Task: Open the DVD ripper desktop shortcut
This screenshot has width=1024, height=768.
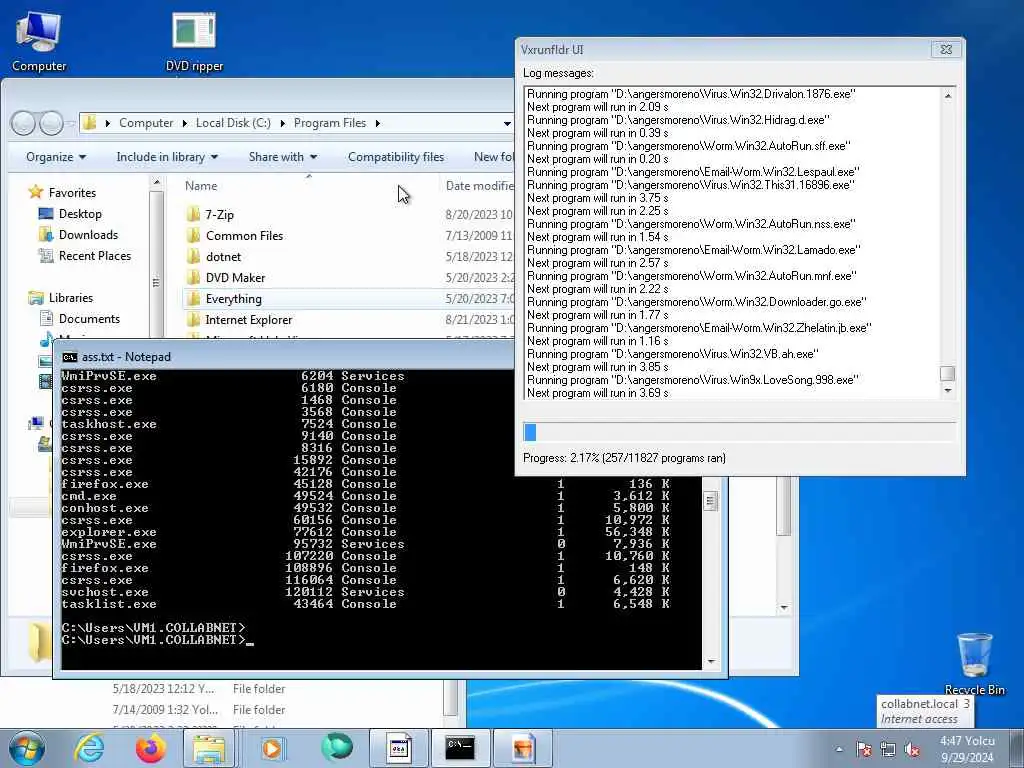Action: click(194, 40)
